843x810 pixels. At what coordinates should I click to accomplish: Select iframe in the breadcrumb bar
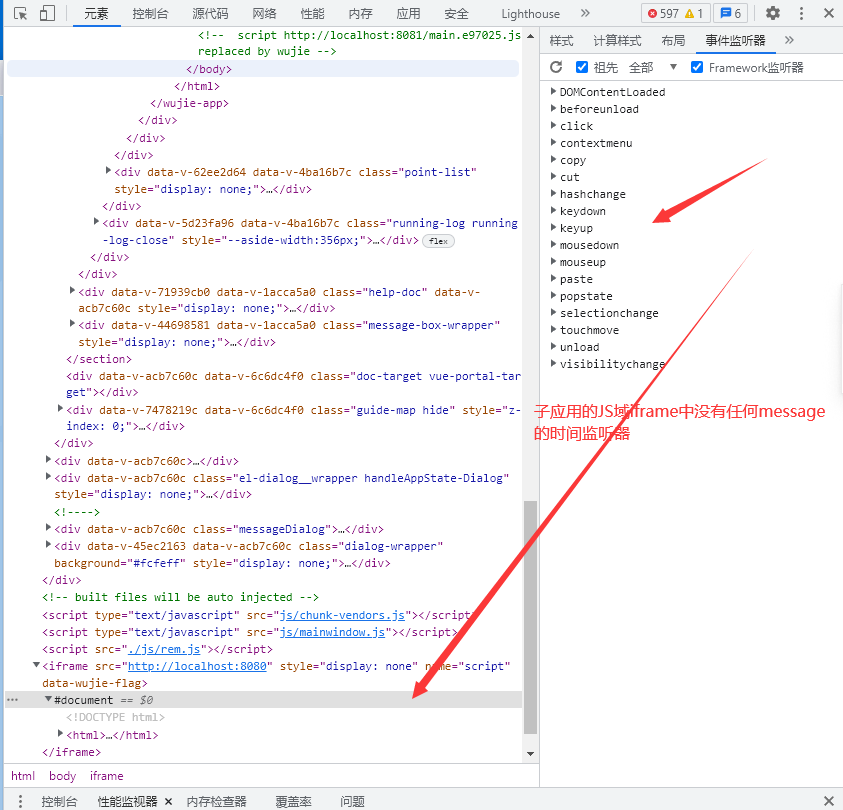(105, 775)
